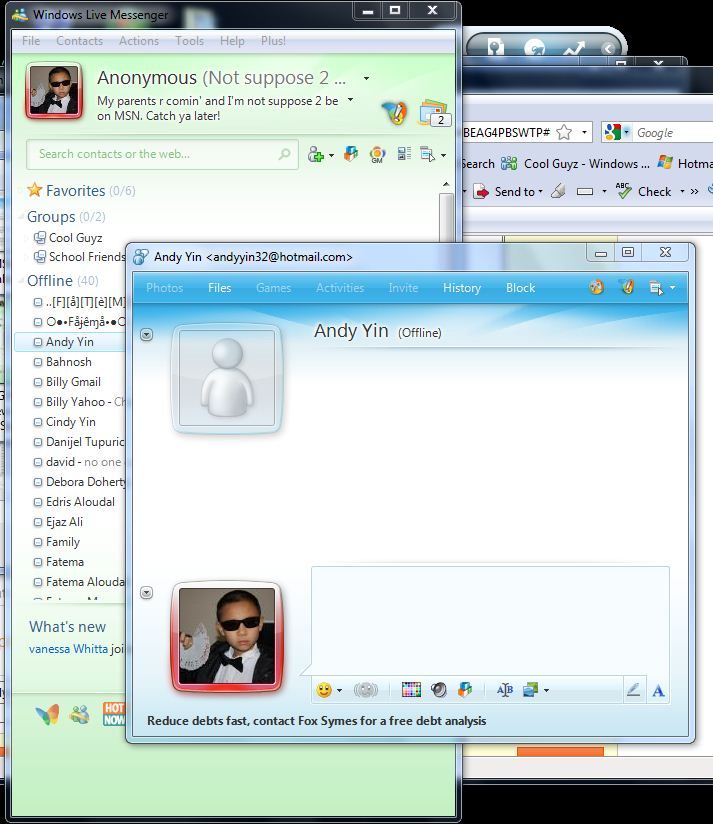Click the share files icon in chat toolbar
This screenshot has height=824, width=713.
pyautogui.click(x=465, y=689)
